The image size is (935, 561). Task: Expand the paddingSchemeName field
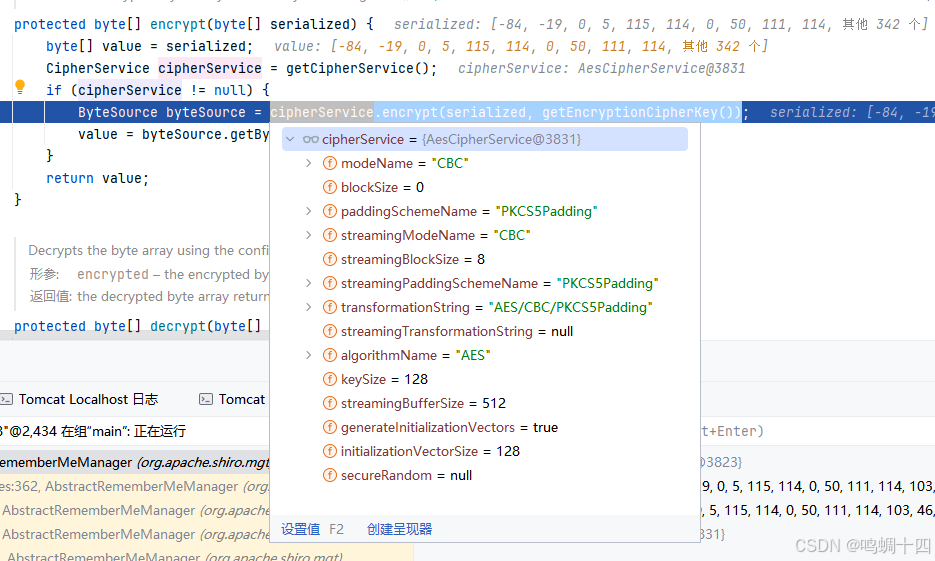[308, 211]
